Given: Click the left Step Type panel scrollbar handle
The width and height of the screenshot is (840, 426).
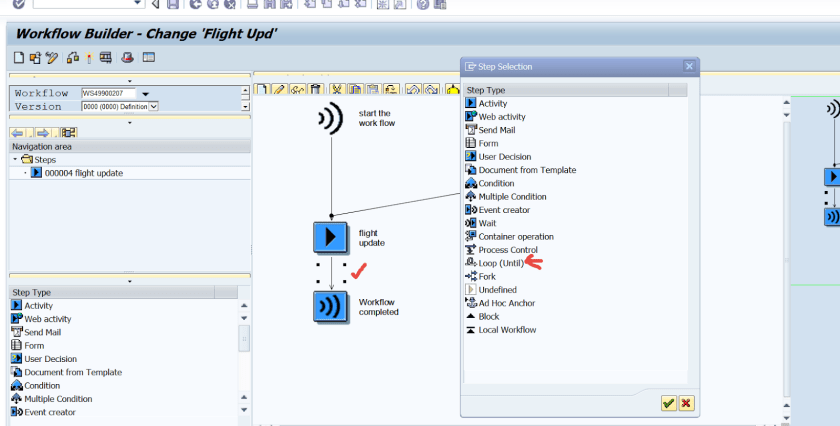Looking at the screenshot, I should (x=244, y=338).
